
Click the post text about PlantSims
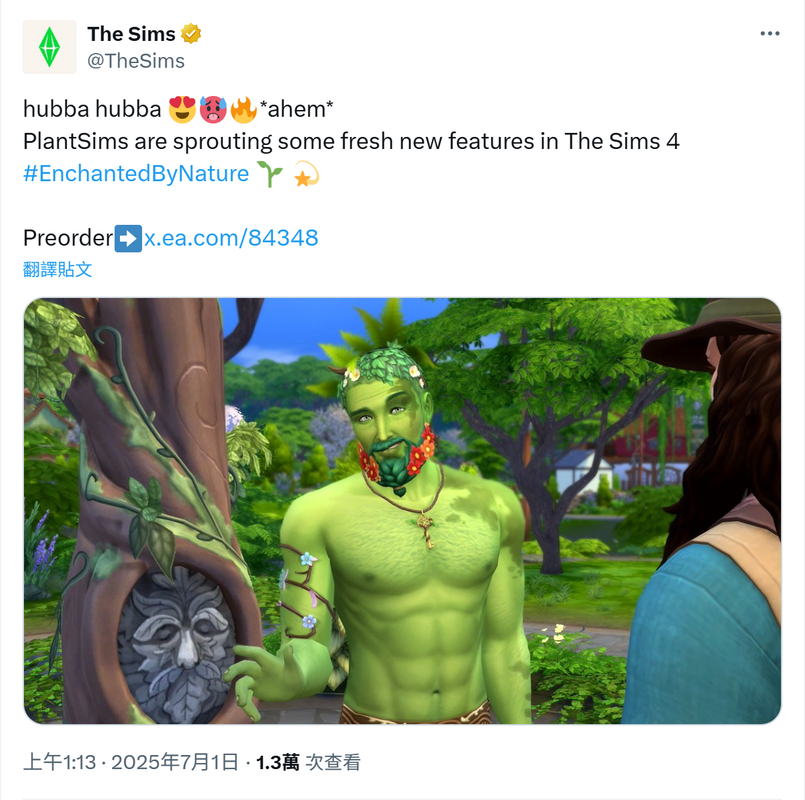[x=351, y=141]
